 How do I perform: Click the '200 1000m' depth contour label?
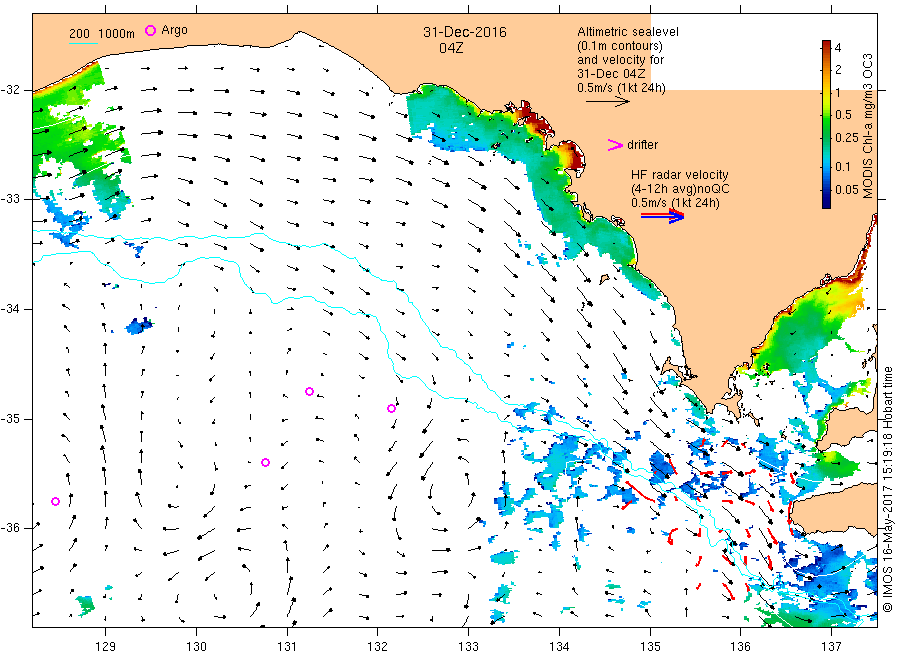pyautogui.click(x=102, y=34)
